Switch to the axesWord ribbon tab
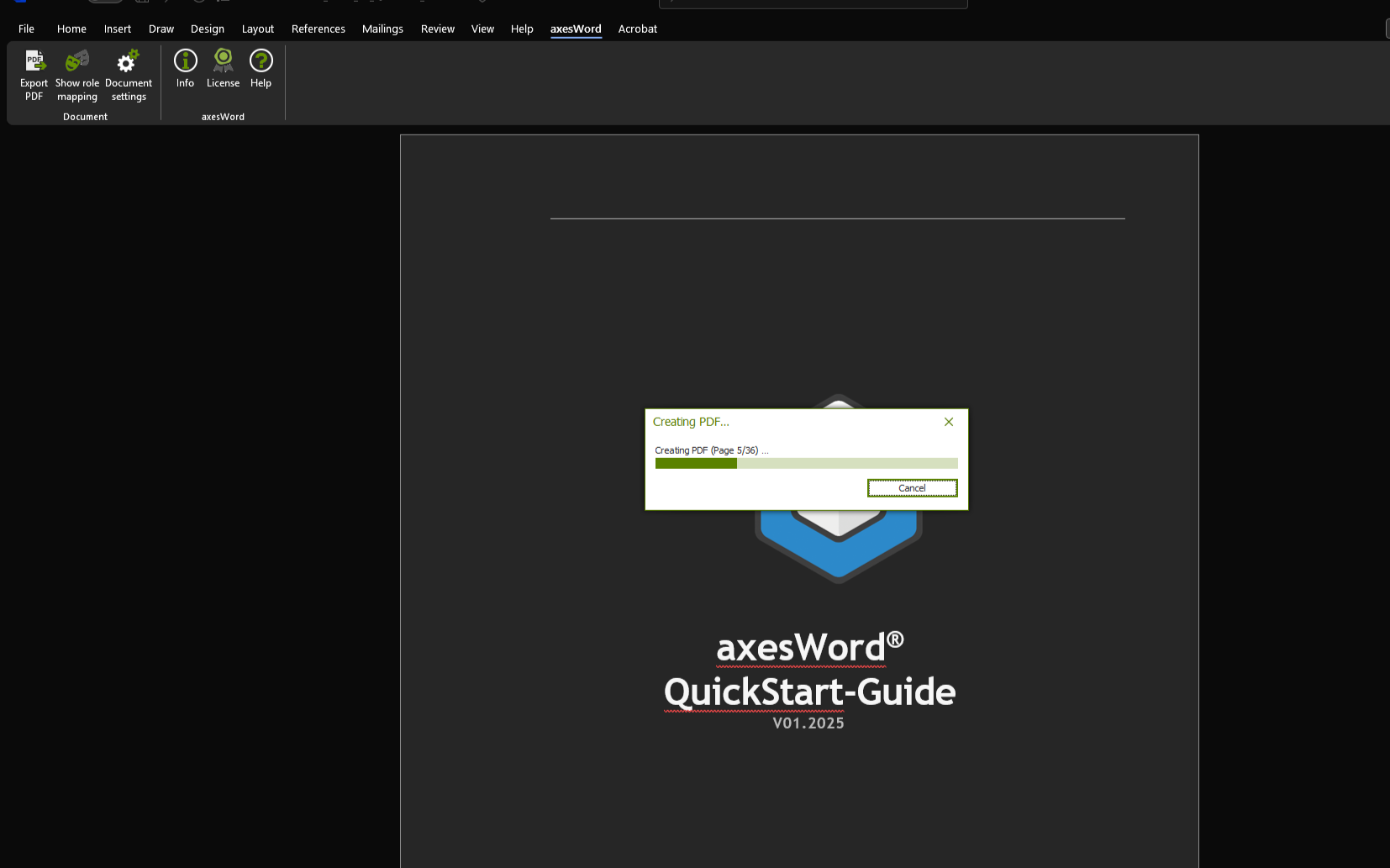 [x=576, y=29]
